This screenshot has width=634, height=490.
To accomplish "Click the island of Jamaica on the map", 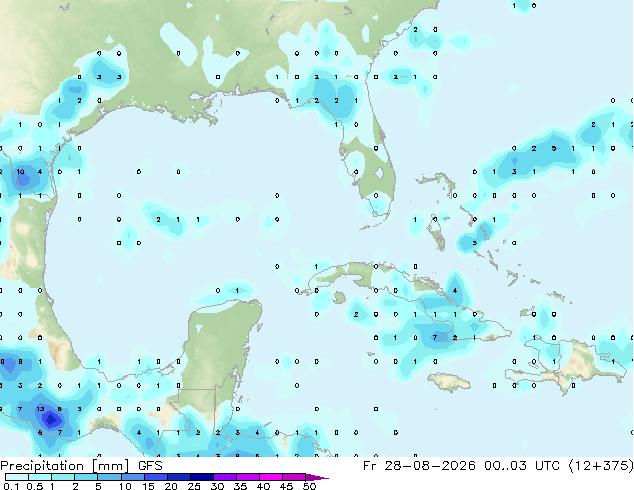I will (x=449, y=382).
